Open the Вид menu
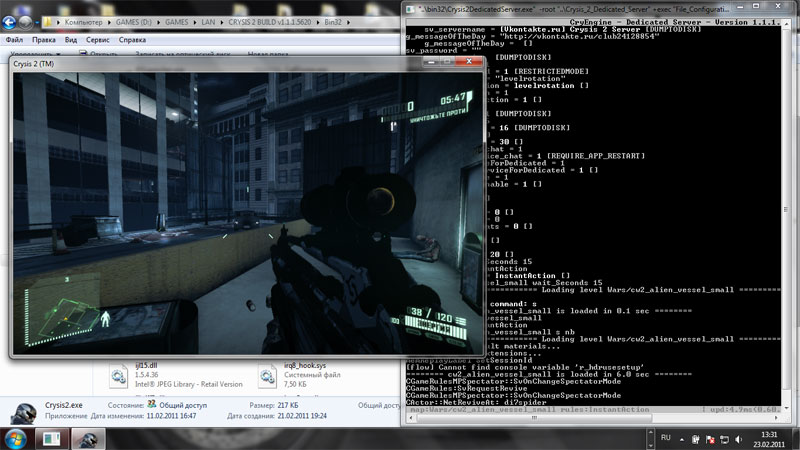This screenshot has width=800, height=450. [x=71, y=40]
